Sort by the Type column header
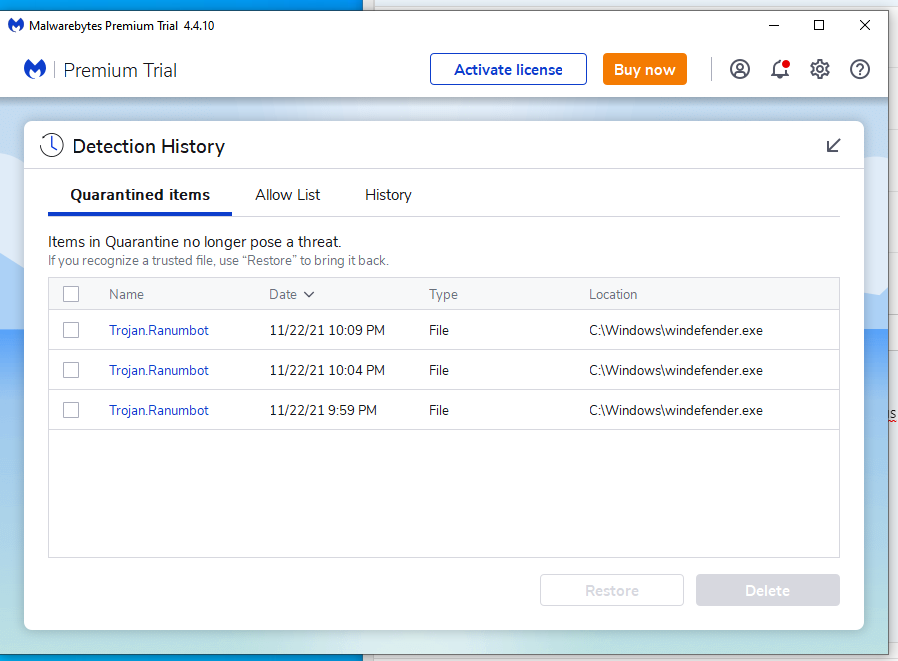The image size is (898, 661). coord(443,294)
